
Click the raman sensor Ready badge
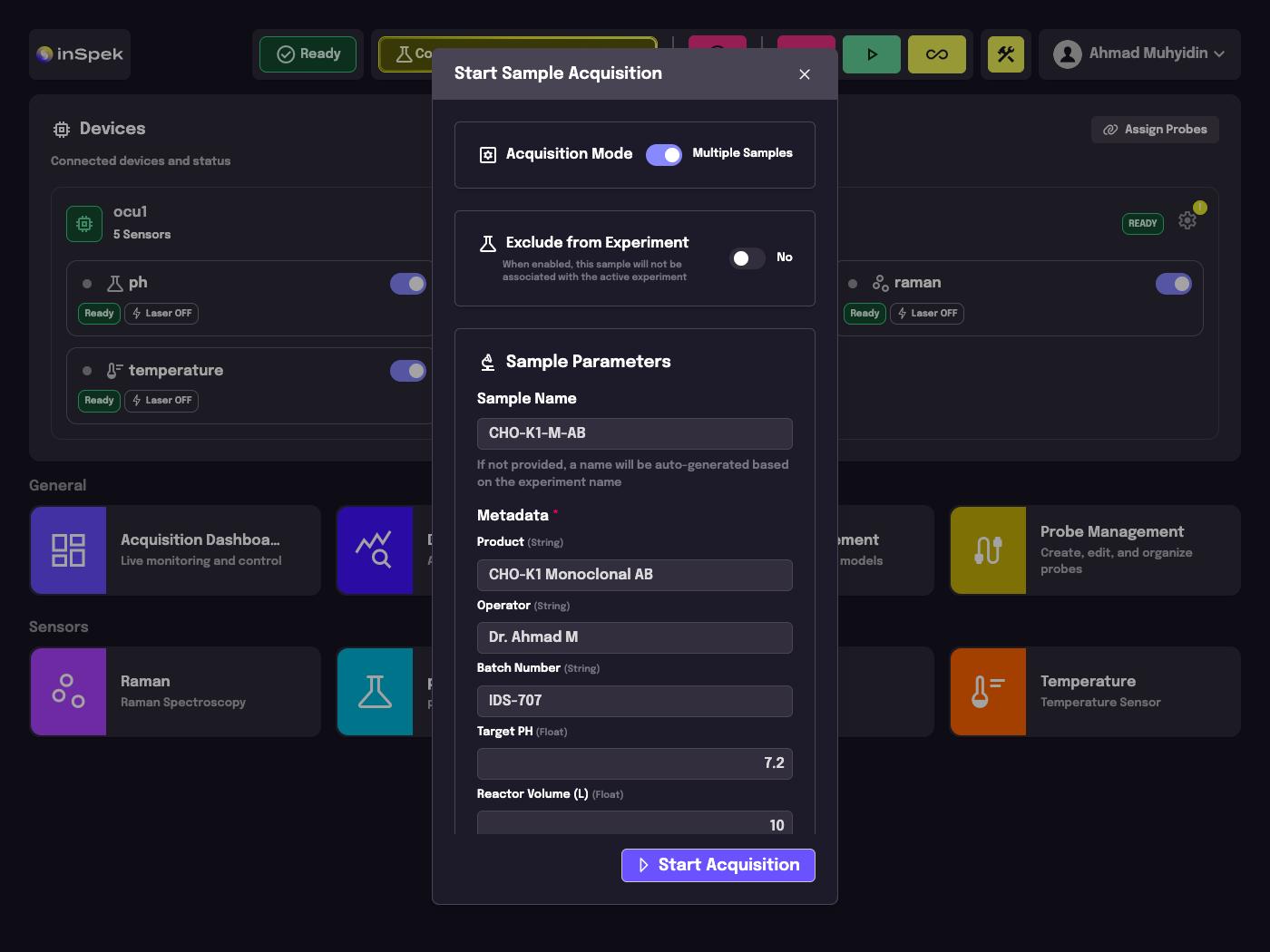tap(865, 314)
